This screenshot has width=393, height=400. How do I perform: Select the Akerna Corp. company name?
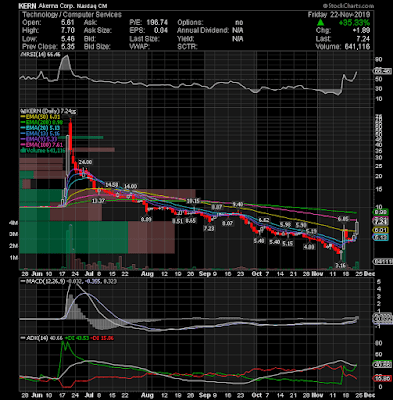[55, 6]
